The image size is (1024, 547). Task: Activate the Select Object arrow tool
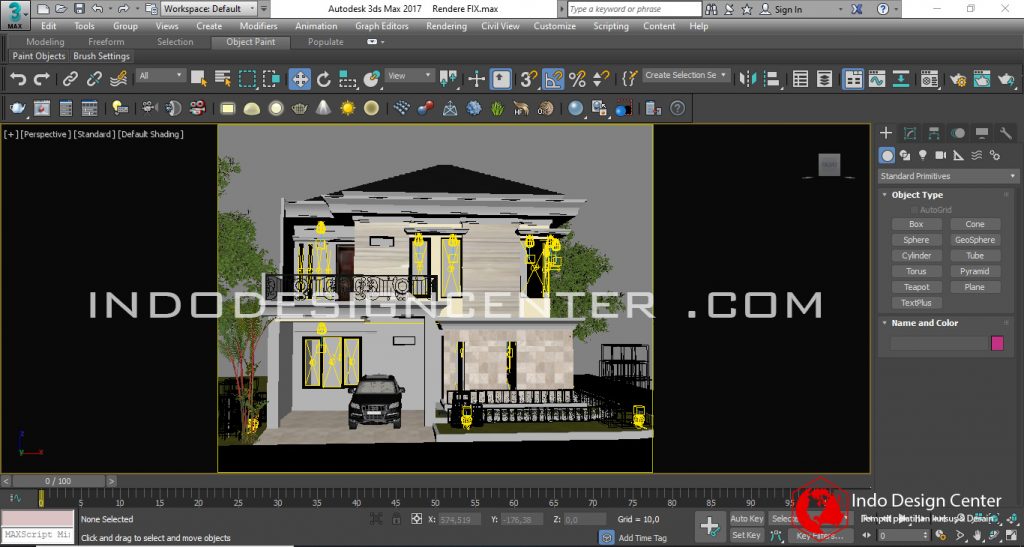[x=199, y=79]
